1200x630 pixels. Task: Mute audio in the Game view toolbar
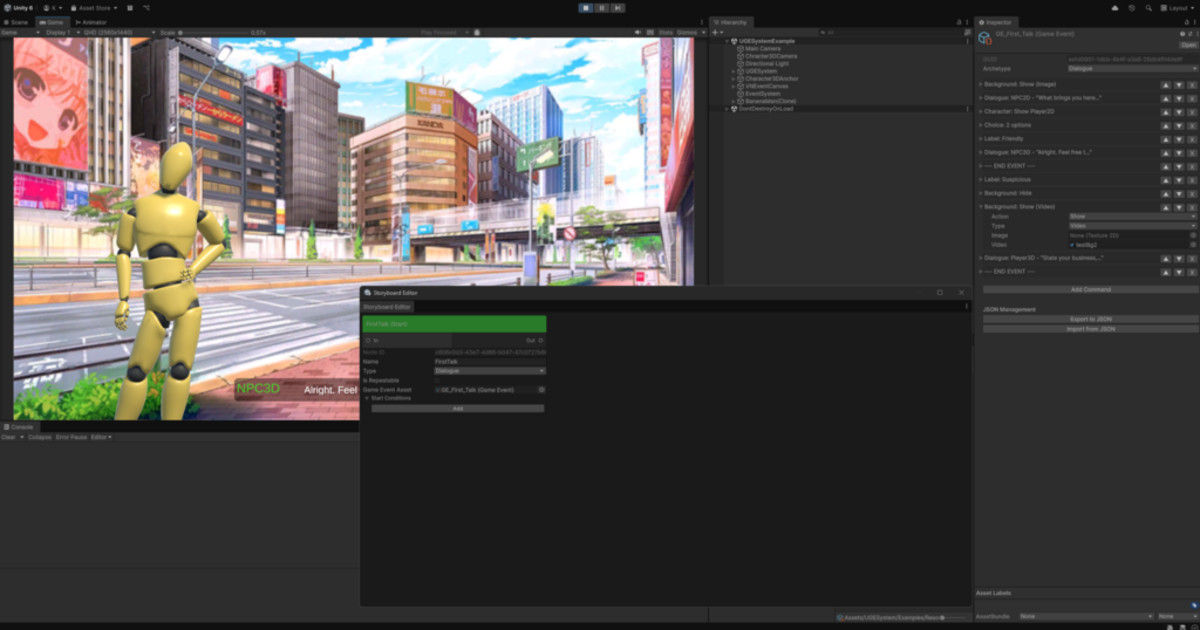point(637,32)
